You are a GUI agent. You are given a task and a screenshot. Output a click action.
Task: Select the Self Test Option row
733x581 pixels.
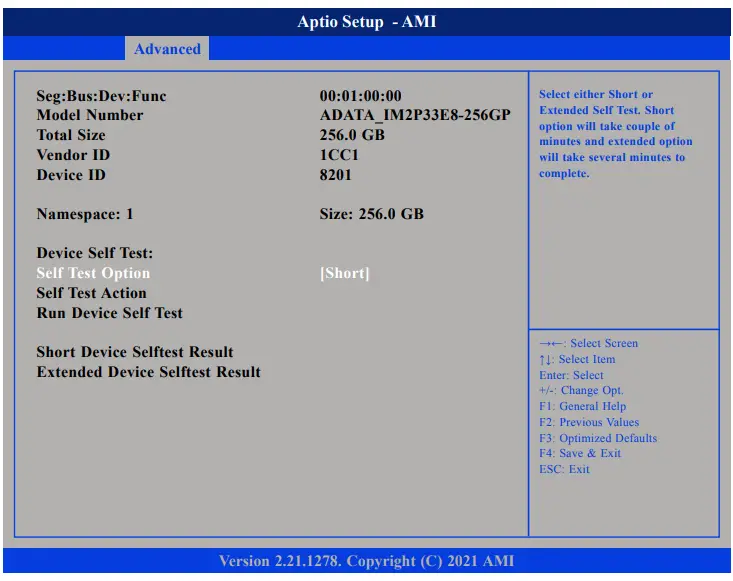pos(93,273)
